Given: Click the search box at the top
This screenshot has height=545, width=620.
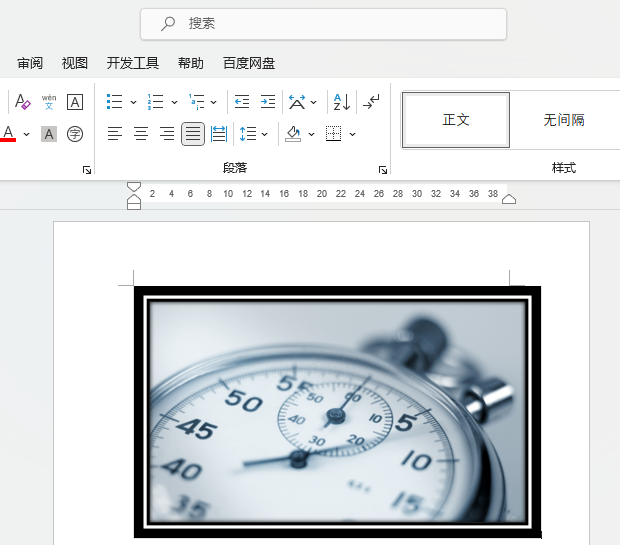Looking at the screenshot, I should tap(323, 24).
